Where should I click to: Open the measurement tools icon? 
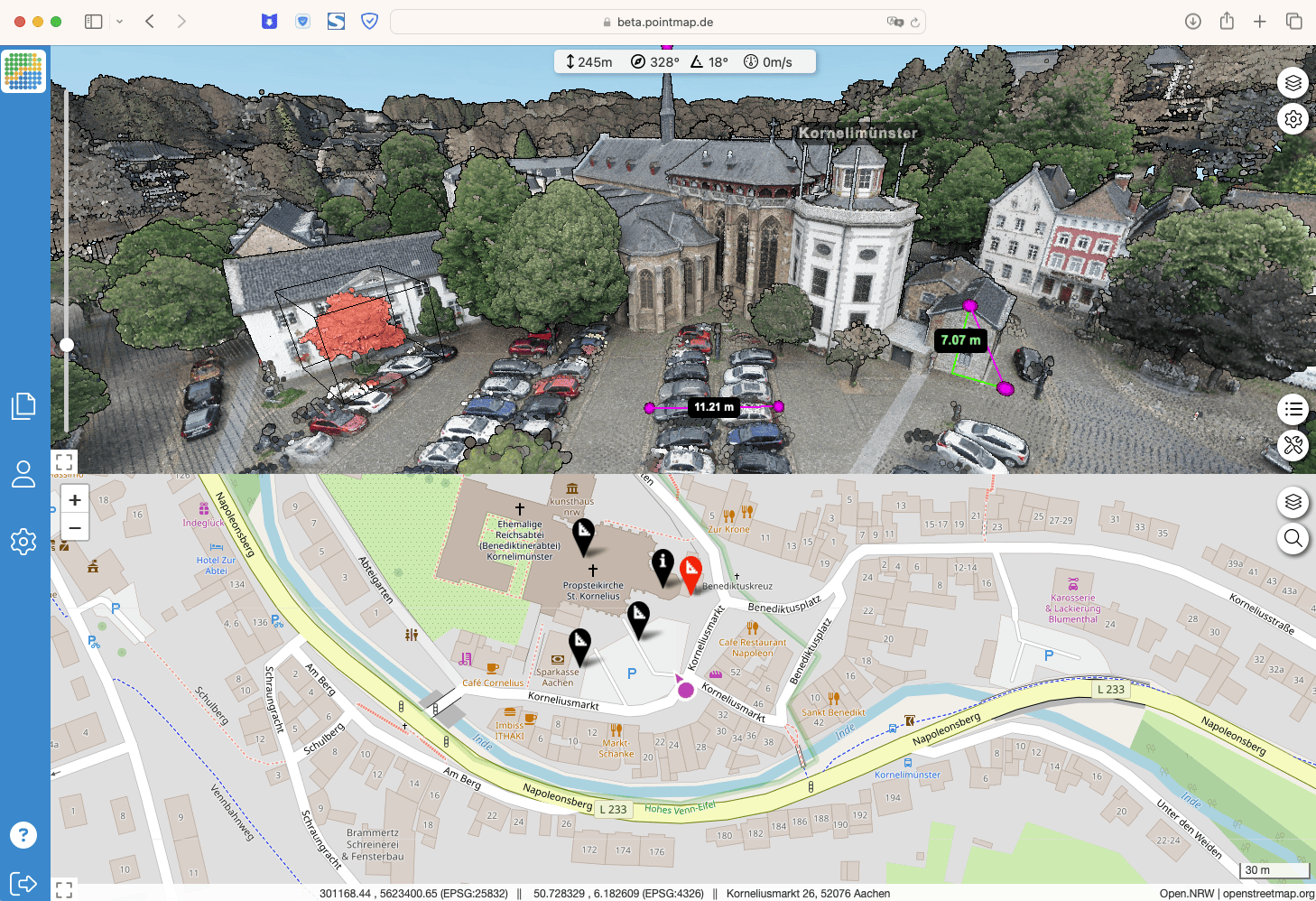pyautogui.click(x=1293, y=445)
